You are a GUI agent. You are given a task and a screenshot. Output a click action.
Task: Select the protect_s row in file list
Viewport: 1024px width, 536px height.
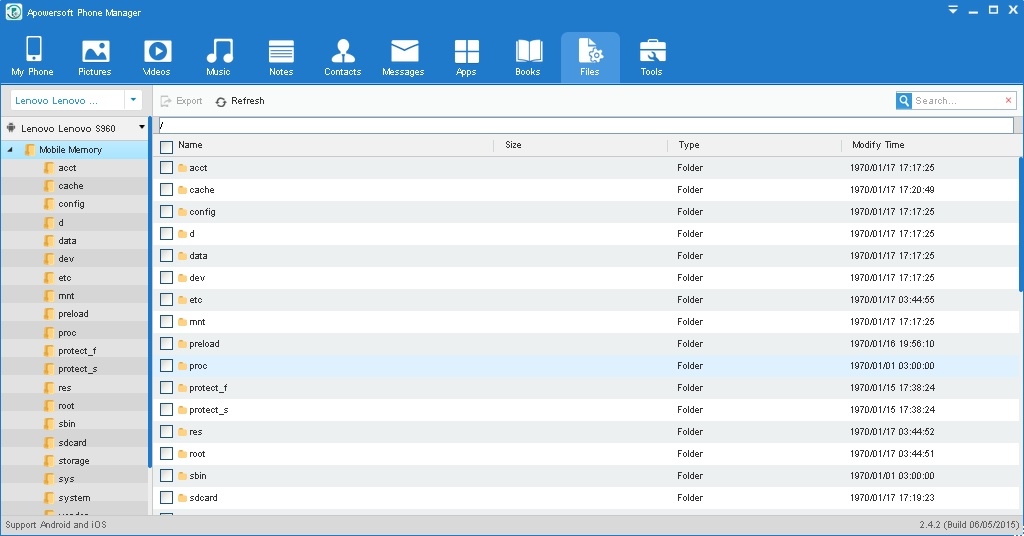coord(586,410)
